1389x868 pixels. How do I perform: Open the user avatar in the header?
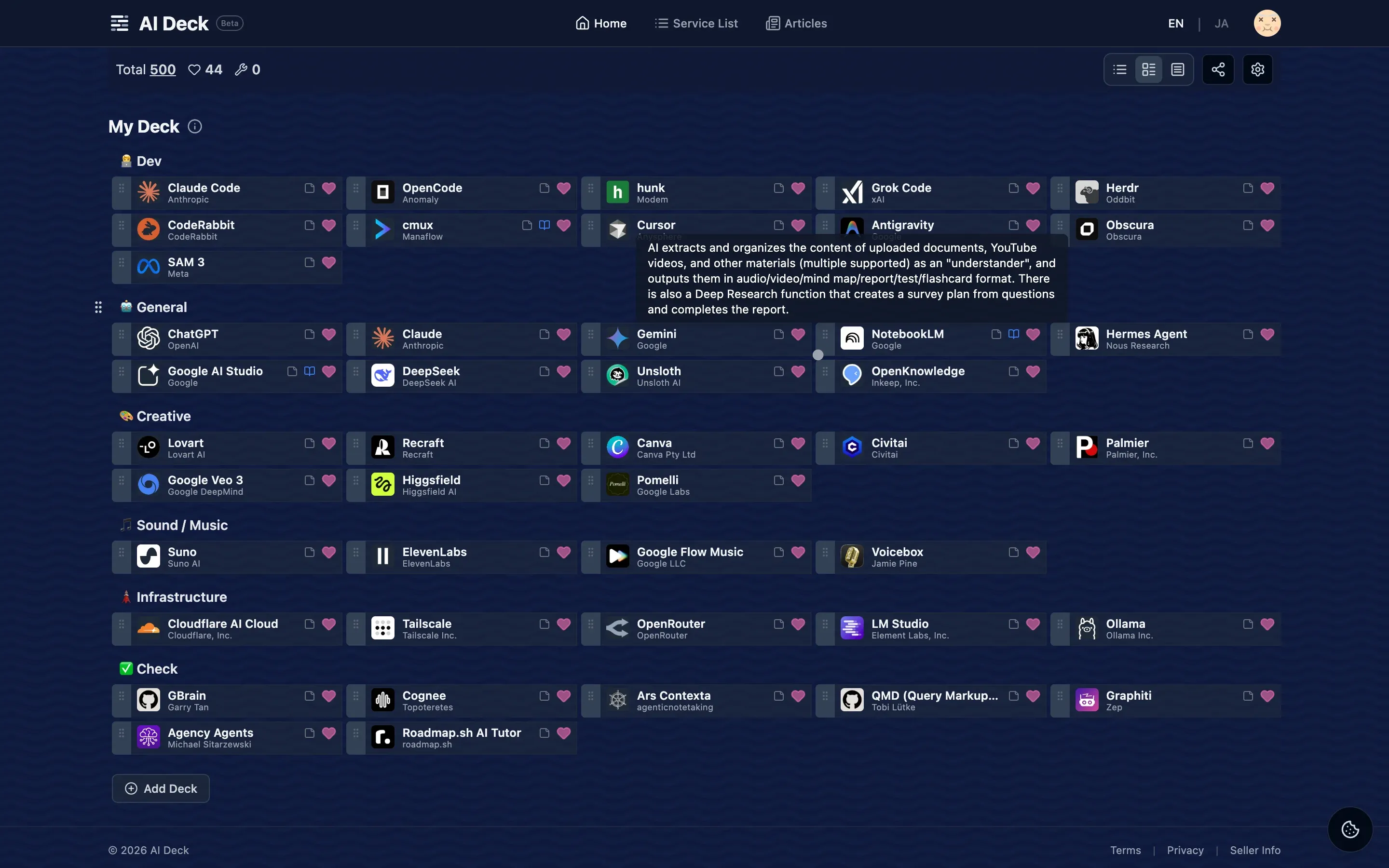pyautogui.click(x=1267, y=24)
